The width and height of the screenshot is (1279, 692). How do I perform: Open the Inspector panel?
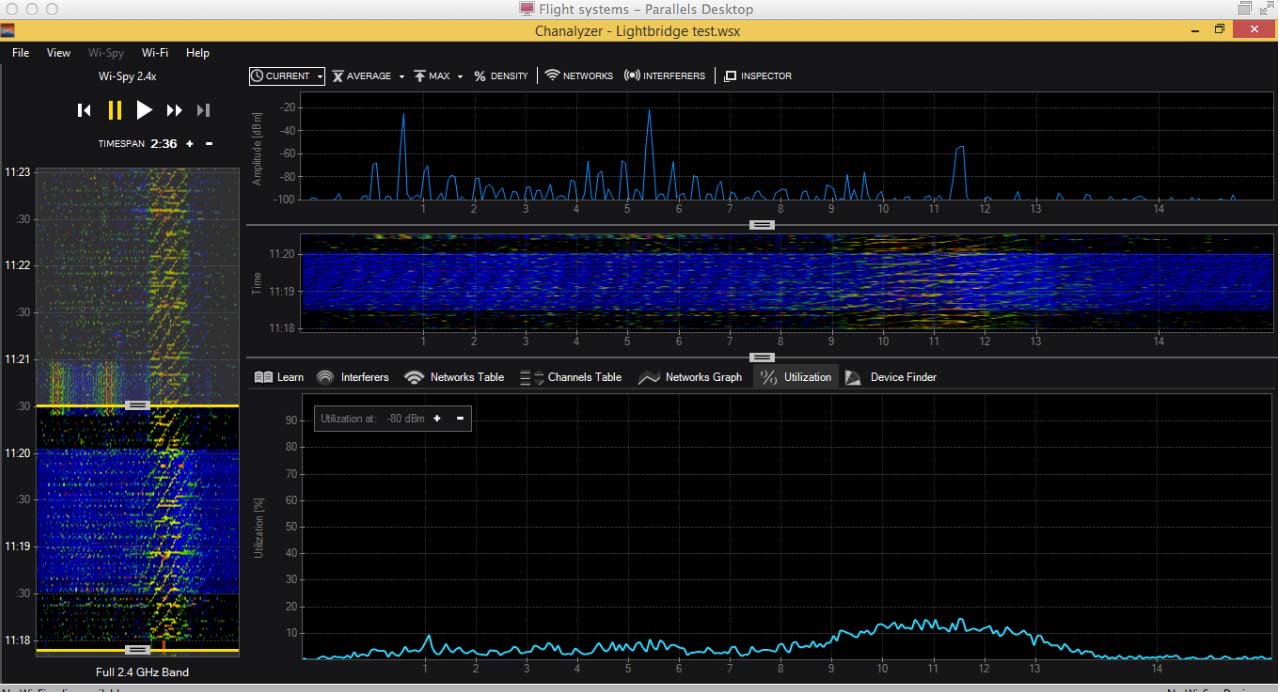pos(757,76)
